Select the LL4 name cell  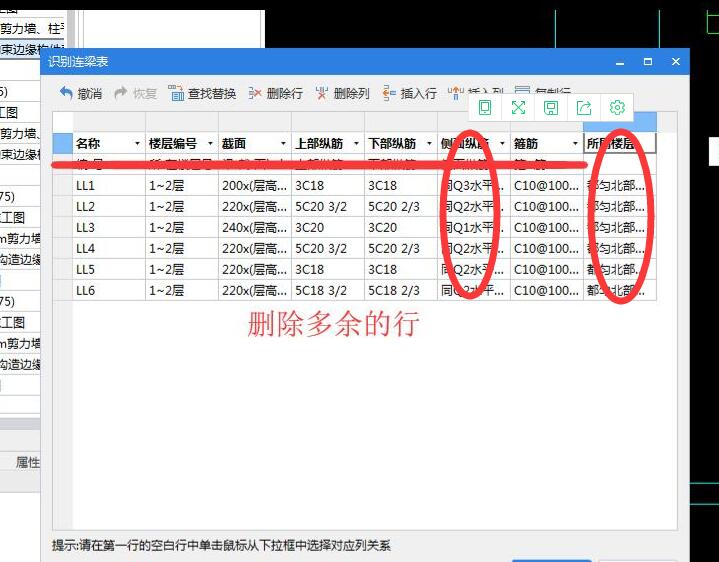[109, 248]
